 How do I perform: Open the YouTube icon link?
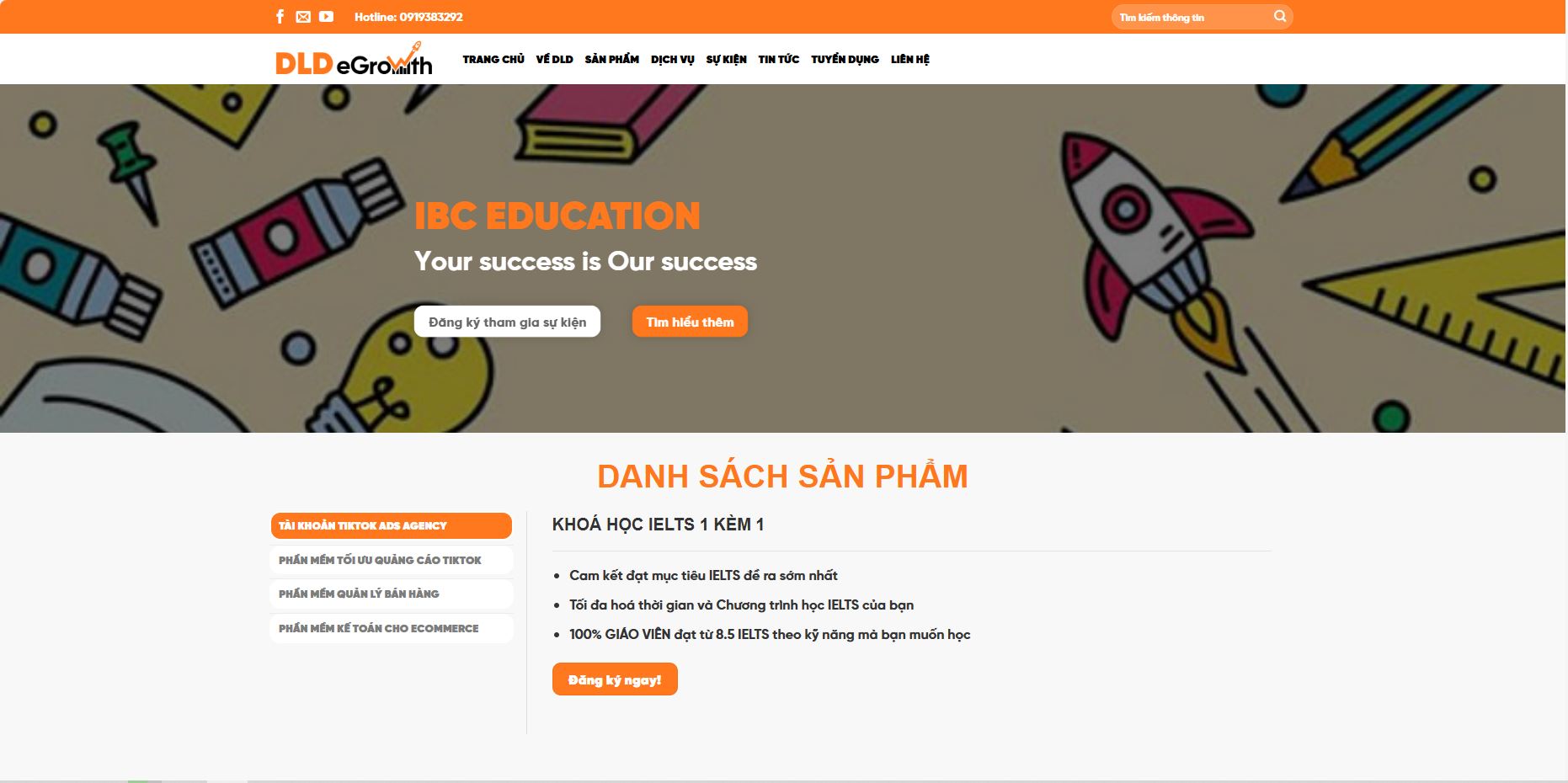(x=326, y=17)
